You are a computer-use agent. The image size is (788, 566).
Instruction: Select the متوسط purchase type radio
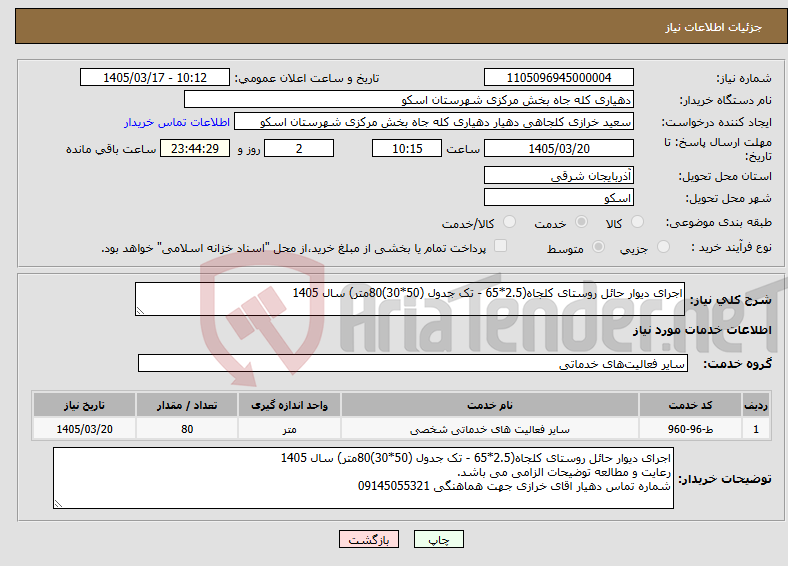point(598,246)
